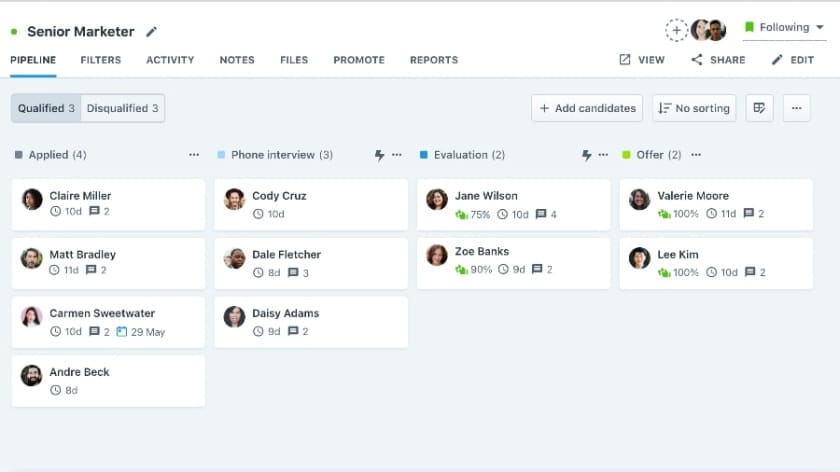The height and width of the screenshot is (472, 840).
Task: Select the Qualified 3 toggle
Action: coord(46,108)
